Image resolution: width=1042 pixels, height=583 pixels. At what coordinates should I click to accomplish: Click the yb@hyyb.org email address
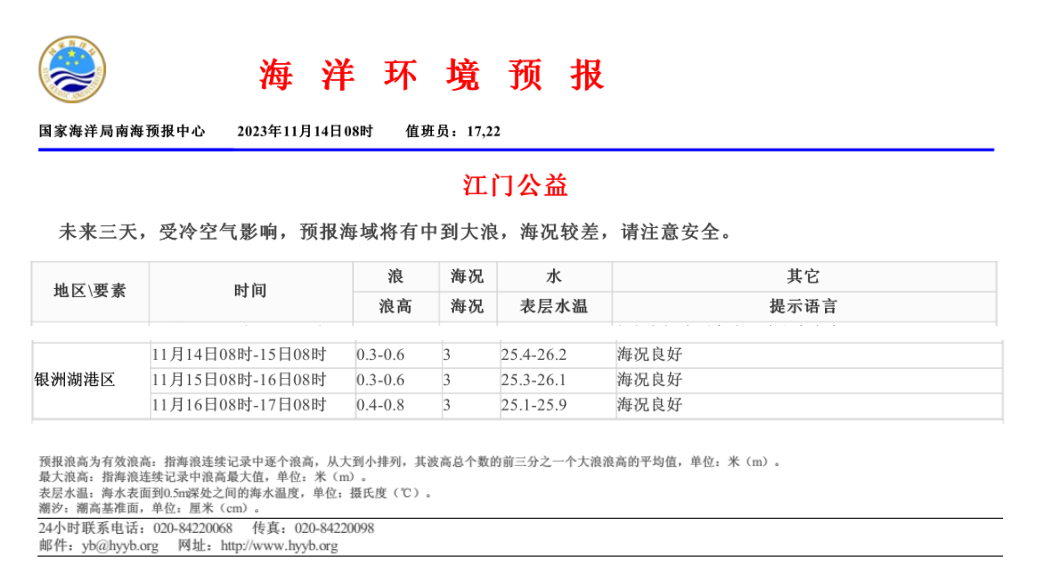click(120, 546)
